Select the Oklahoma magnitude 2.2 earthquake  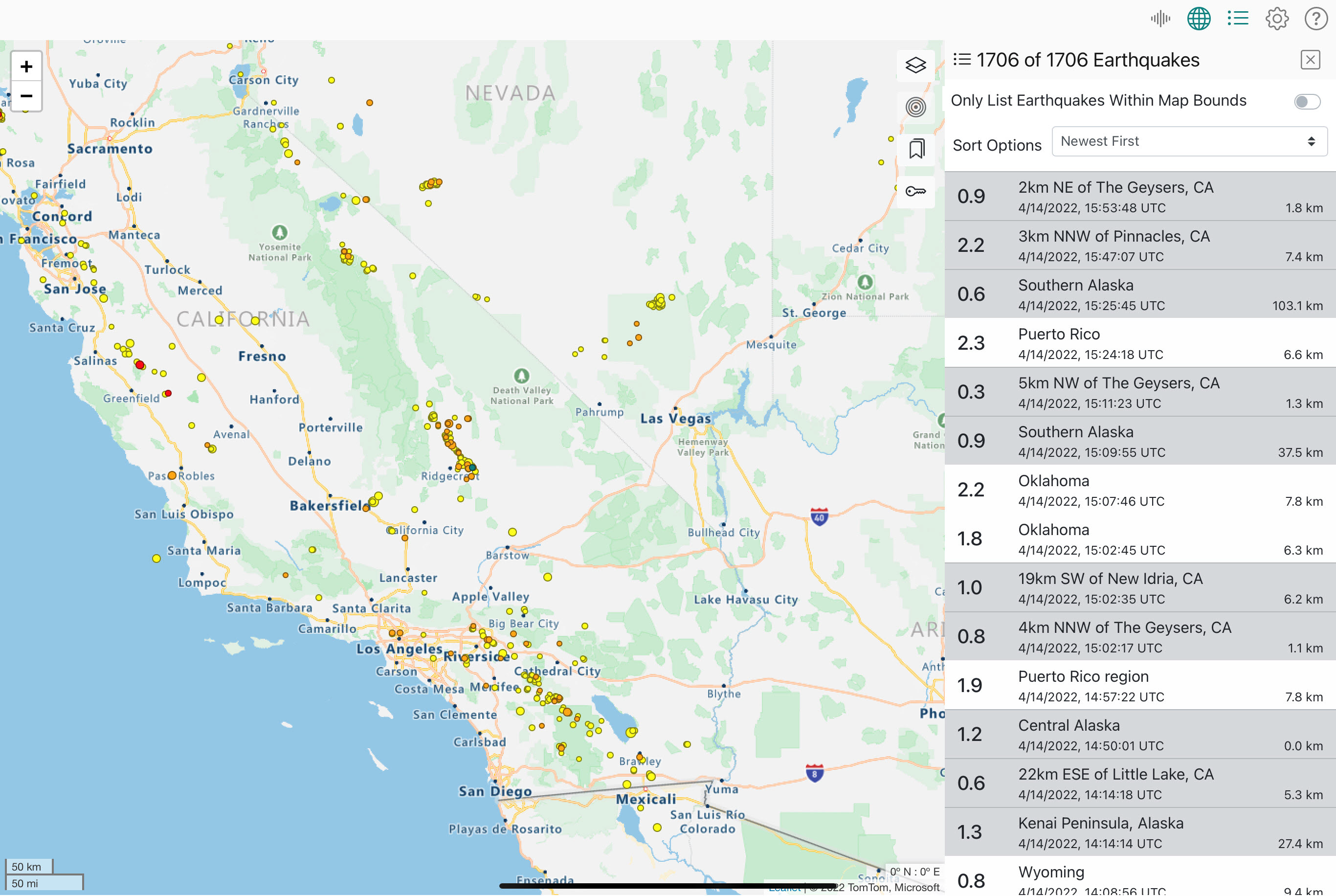click(x=1142, y=490)
